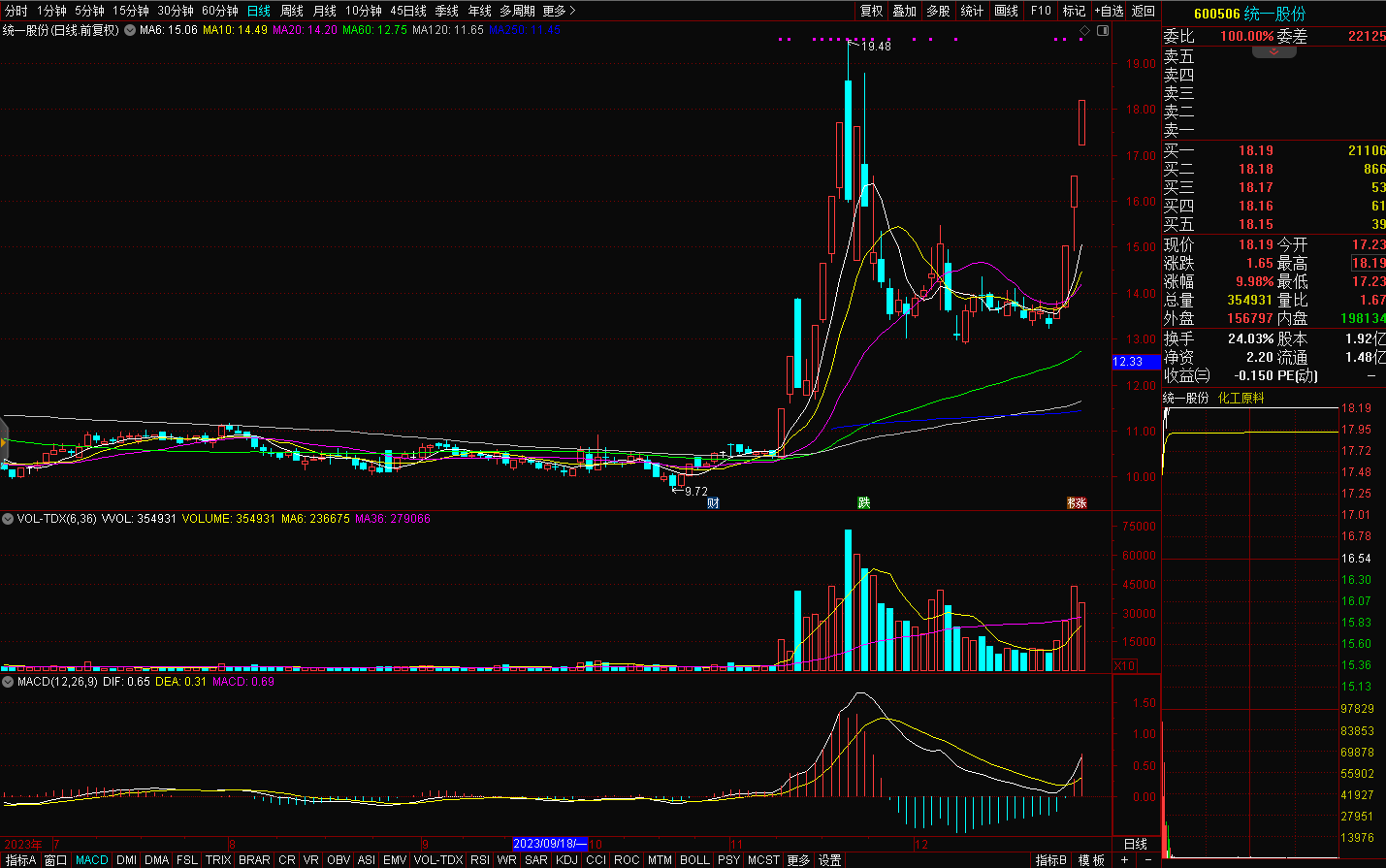This screenshot has width=1386, height=868.
Task: Toggle the side panel layout icon
Action: pyautogui.click(x=1103, y=31)
